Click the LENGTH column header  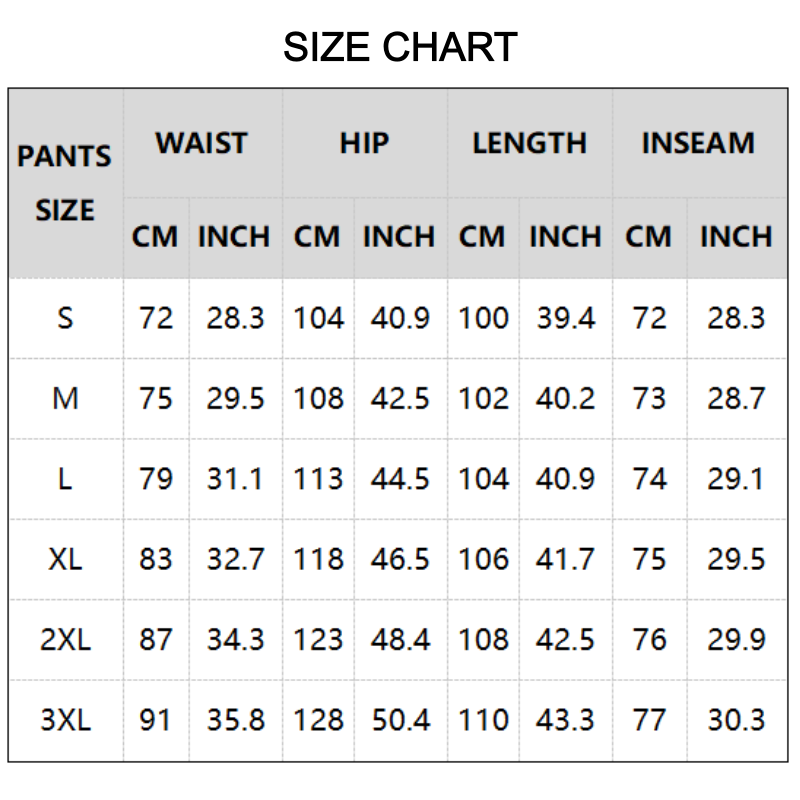(x=529, y=143)
